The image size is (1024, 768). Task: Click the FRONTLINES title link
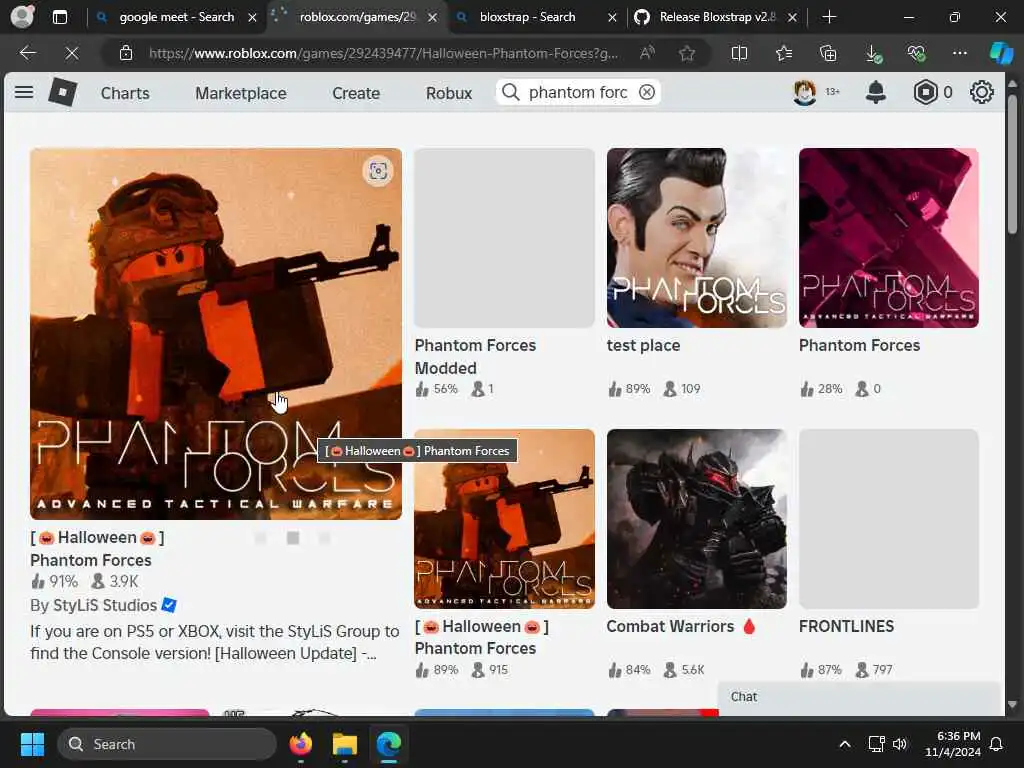click(846, 626)
